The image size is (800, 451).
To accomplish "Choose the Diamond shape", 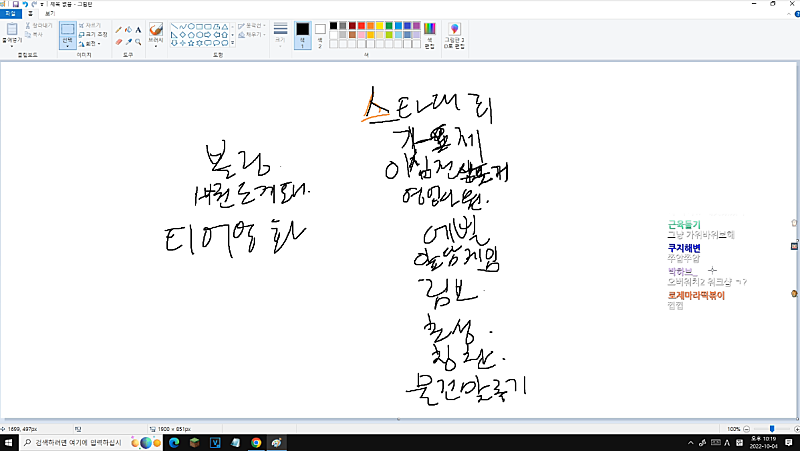I will coord(183,35).
